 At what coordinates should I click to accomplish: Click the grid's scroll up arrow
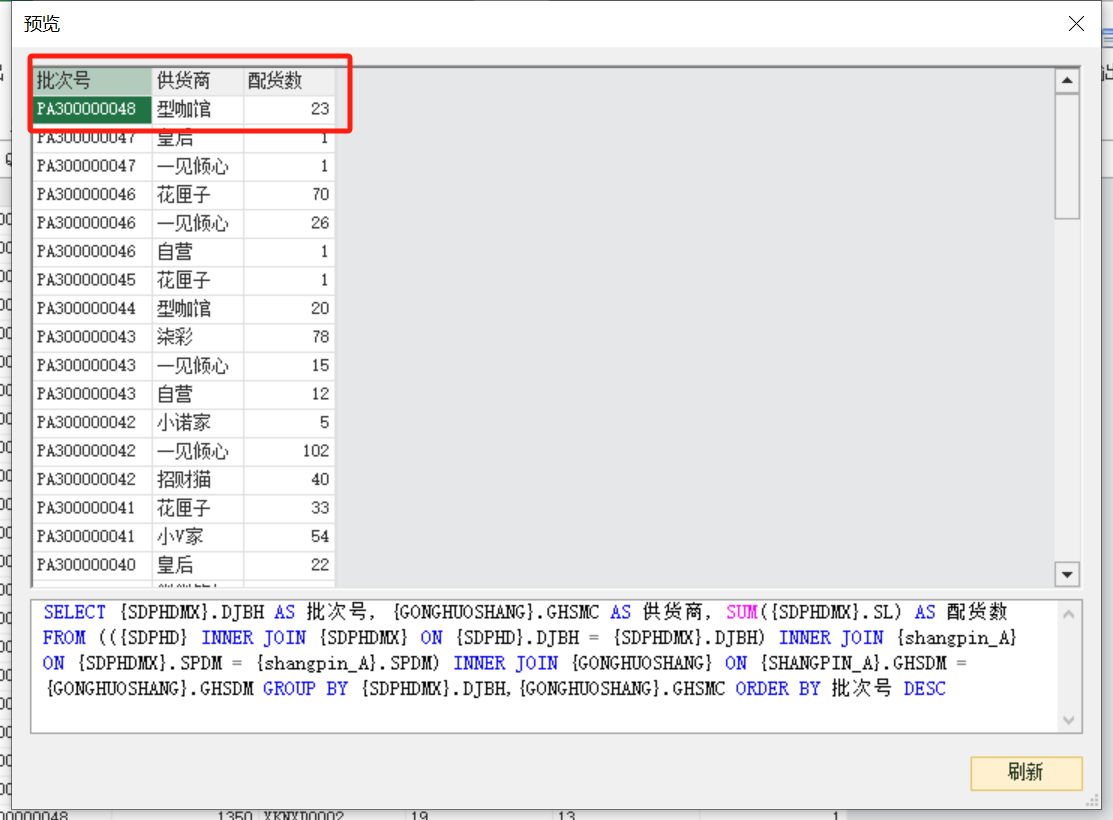click(x=1067, y=81)
